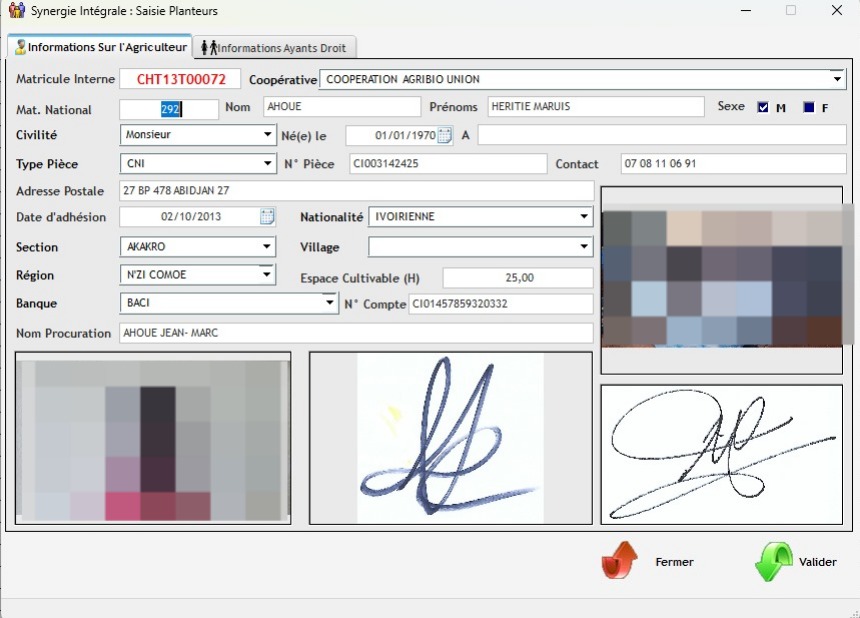Open the Nationalité dropdown
The image size is (860, 618).
coord(584,217)
